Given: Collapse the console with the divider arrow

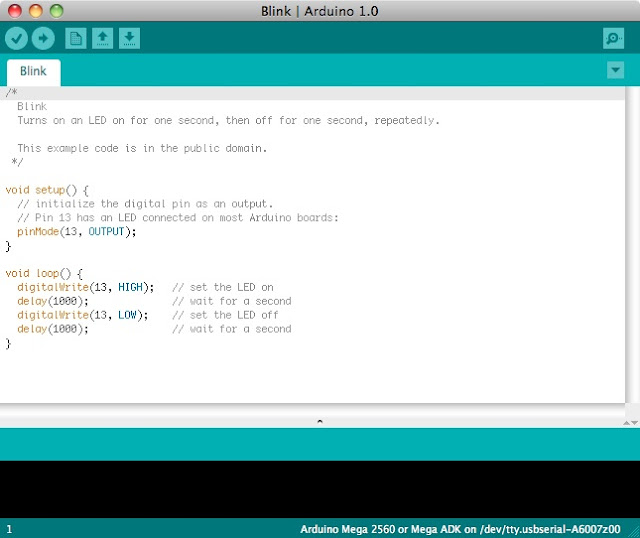Looking at the screenshot, I should pyautogui.click(x=320, y=421).
